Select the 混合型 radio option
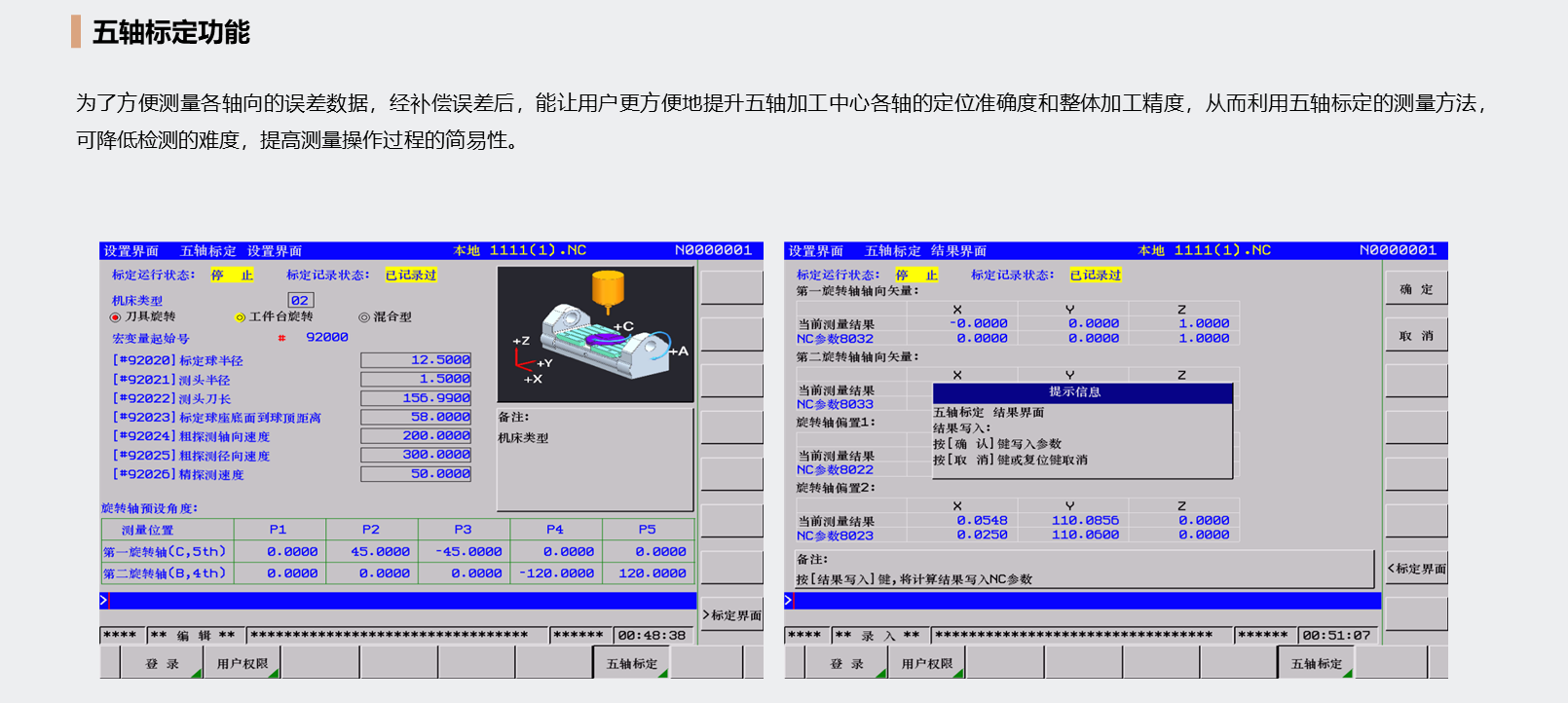The width and height of the screenshot is (1568, 703). [x=364, y=317]
